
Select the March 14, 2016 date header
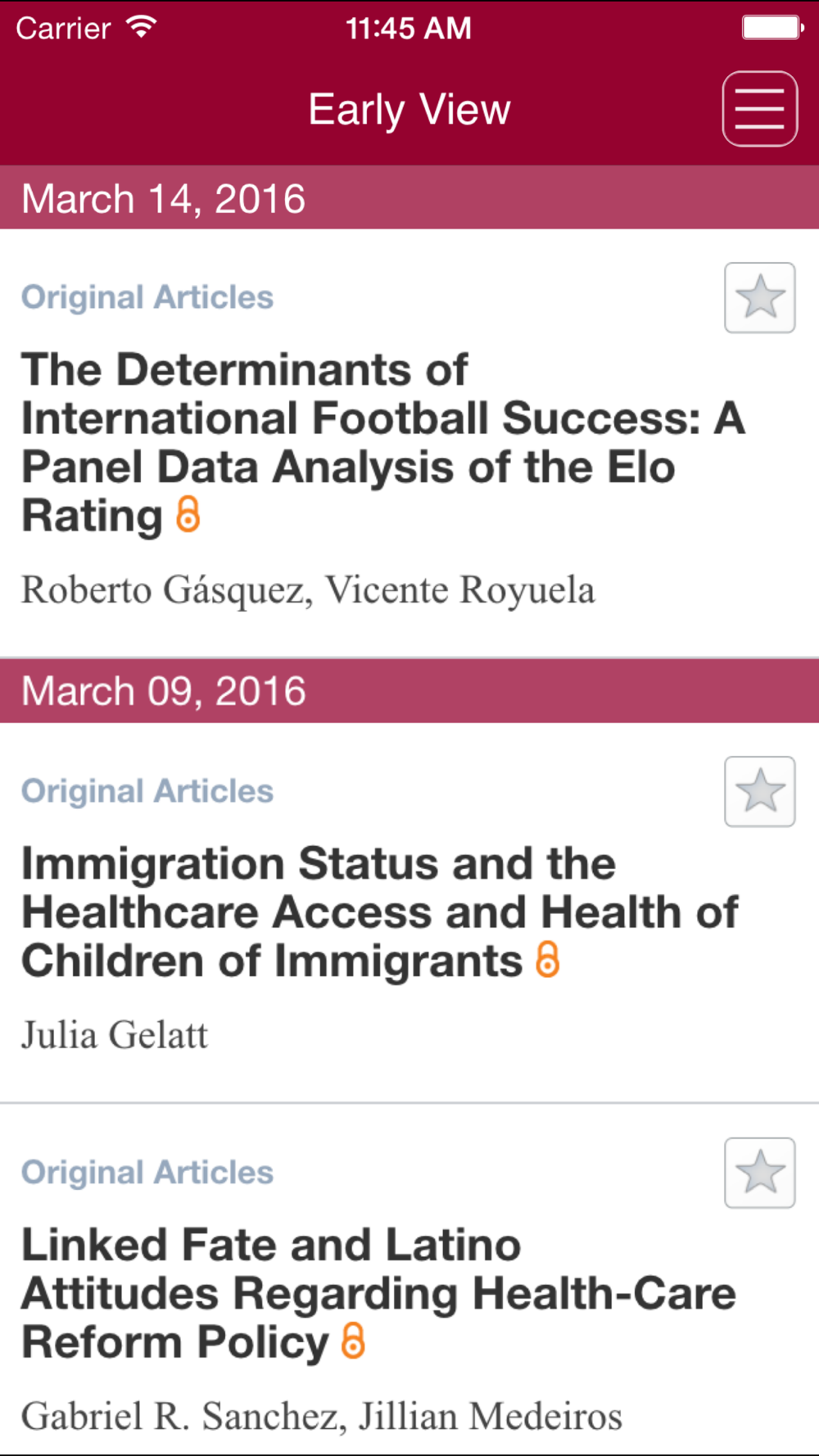(409, 198)
